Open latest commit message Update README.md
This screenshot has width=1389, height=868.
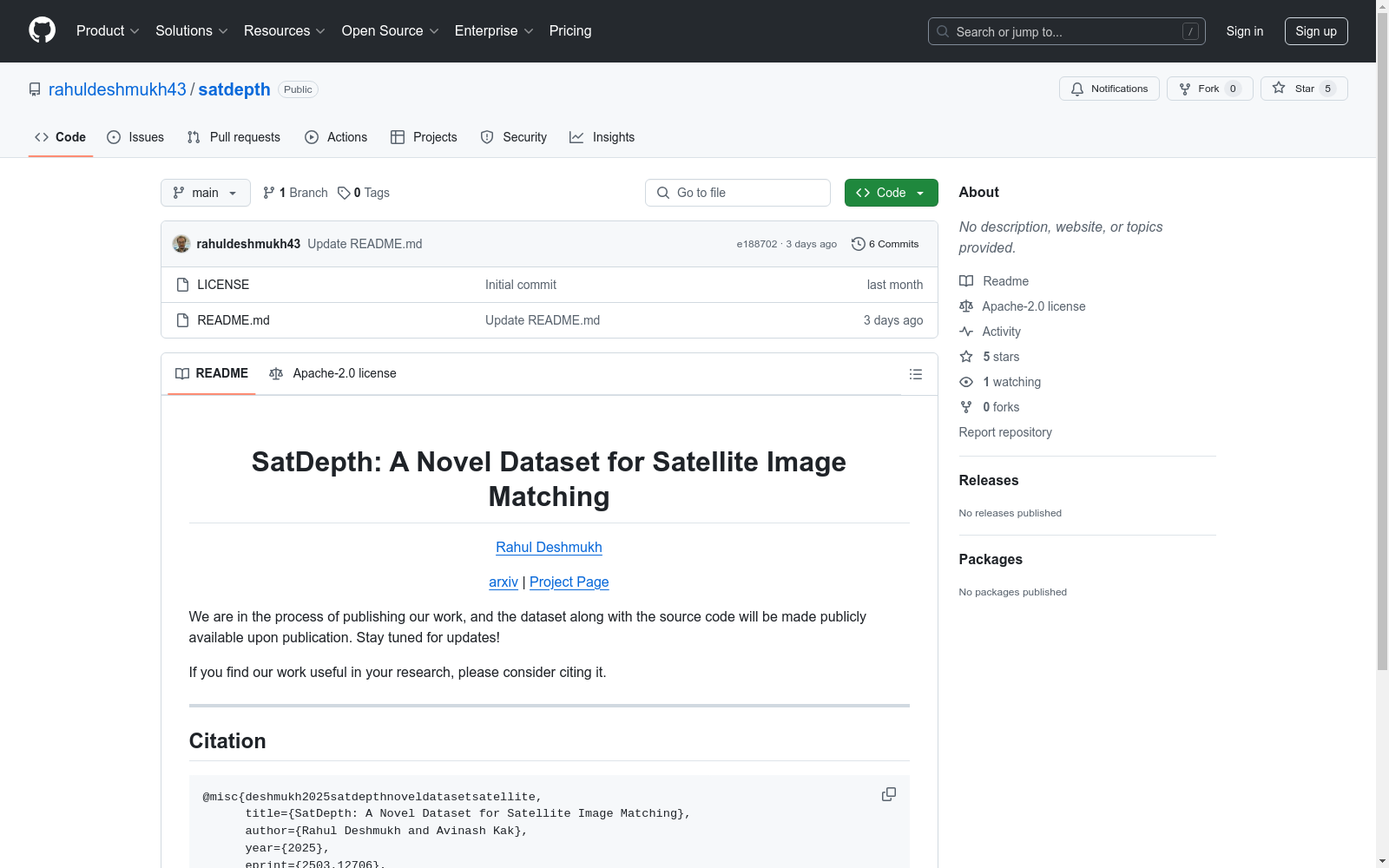tap(365, 244)
